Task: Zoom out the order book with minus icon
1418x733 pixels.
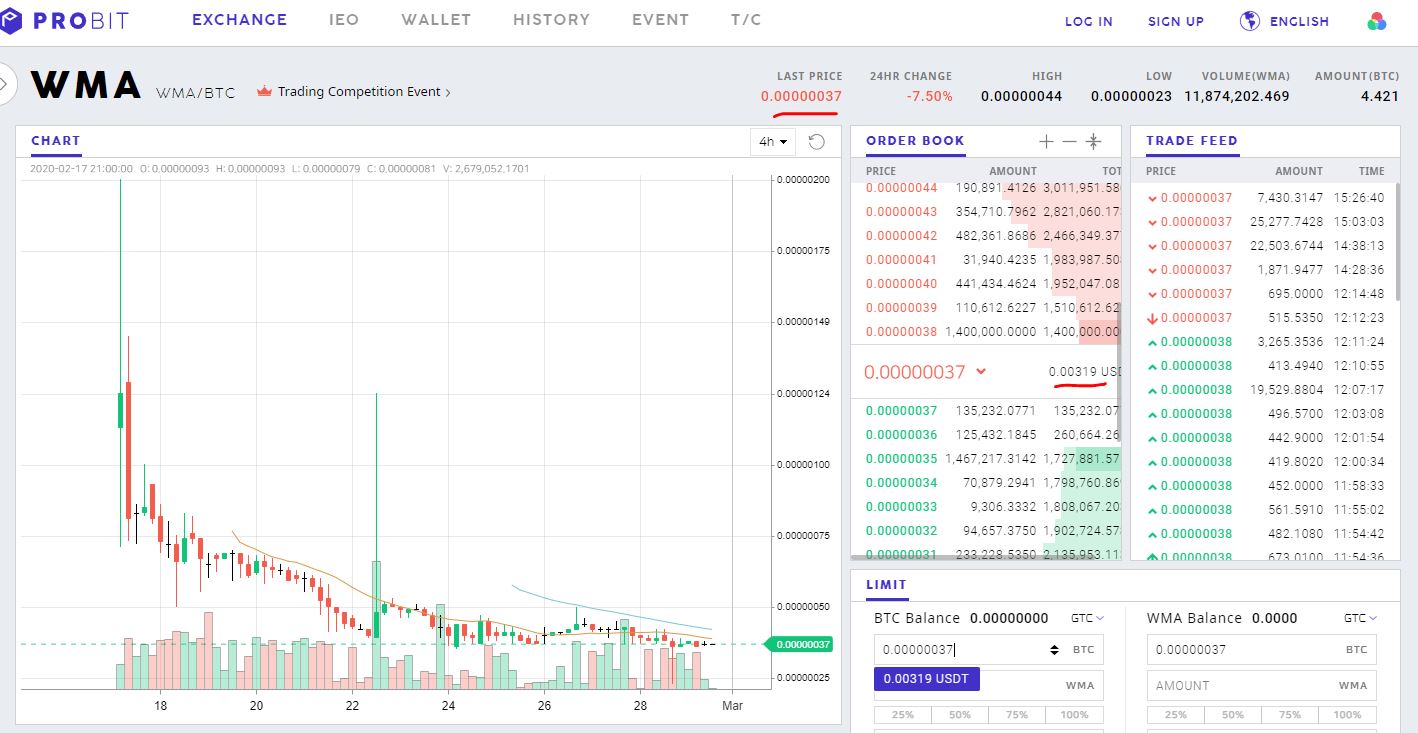Action: click(x=1068, y=141)
